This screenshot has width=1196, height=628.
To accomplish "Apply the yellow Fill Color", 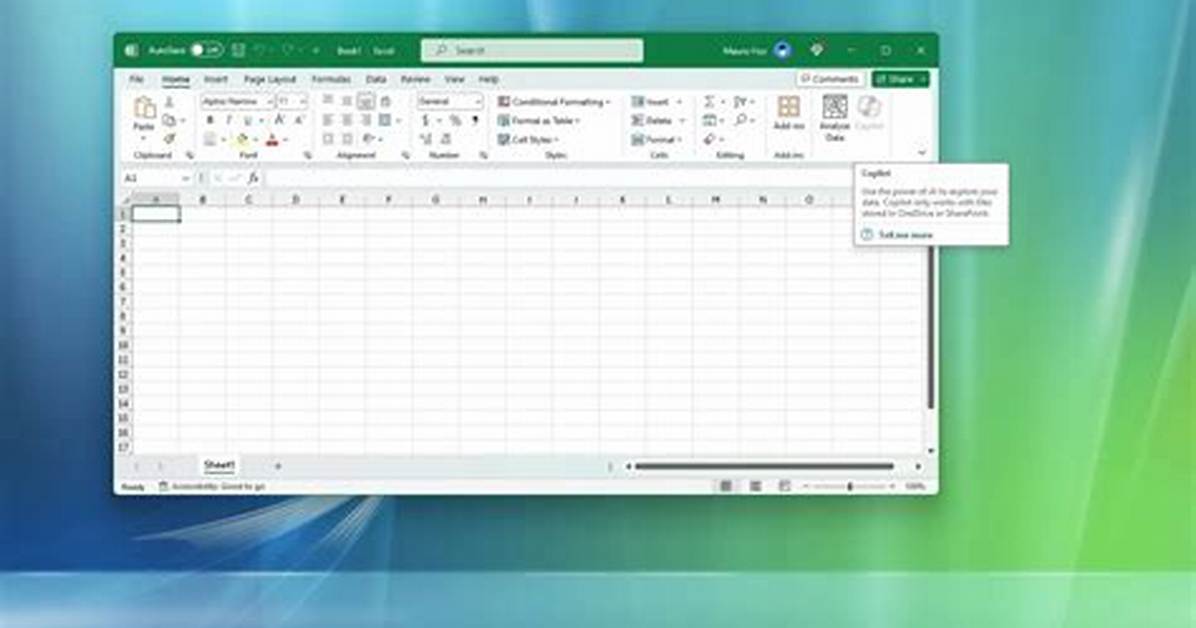I will point(243,140).
